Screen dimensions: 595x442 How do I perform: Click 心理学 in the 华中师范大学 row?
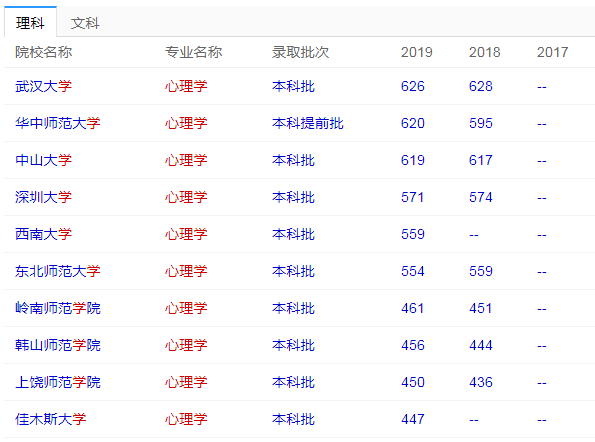(x=186, y=123)
